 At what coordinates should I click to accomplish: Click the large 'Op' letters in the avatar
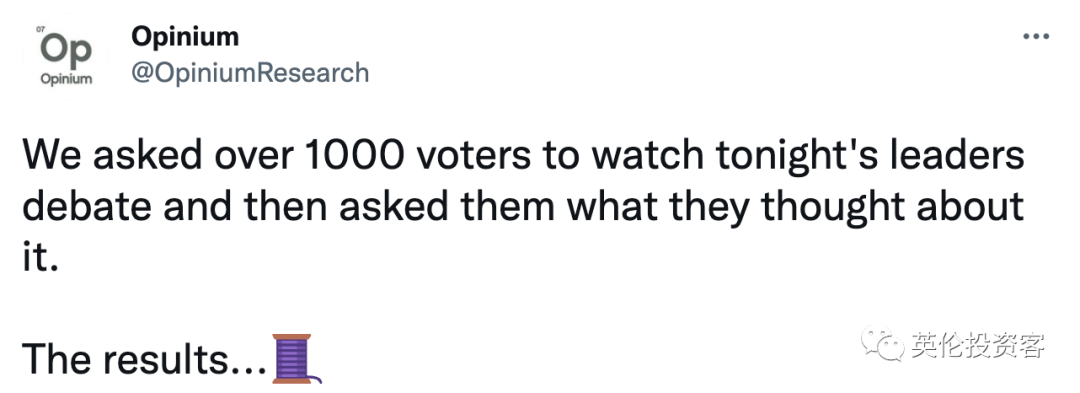[x=66, y=51]
